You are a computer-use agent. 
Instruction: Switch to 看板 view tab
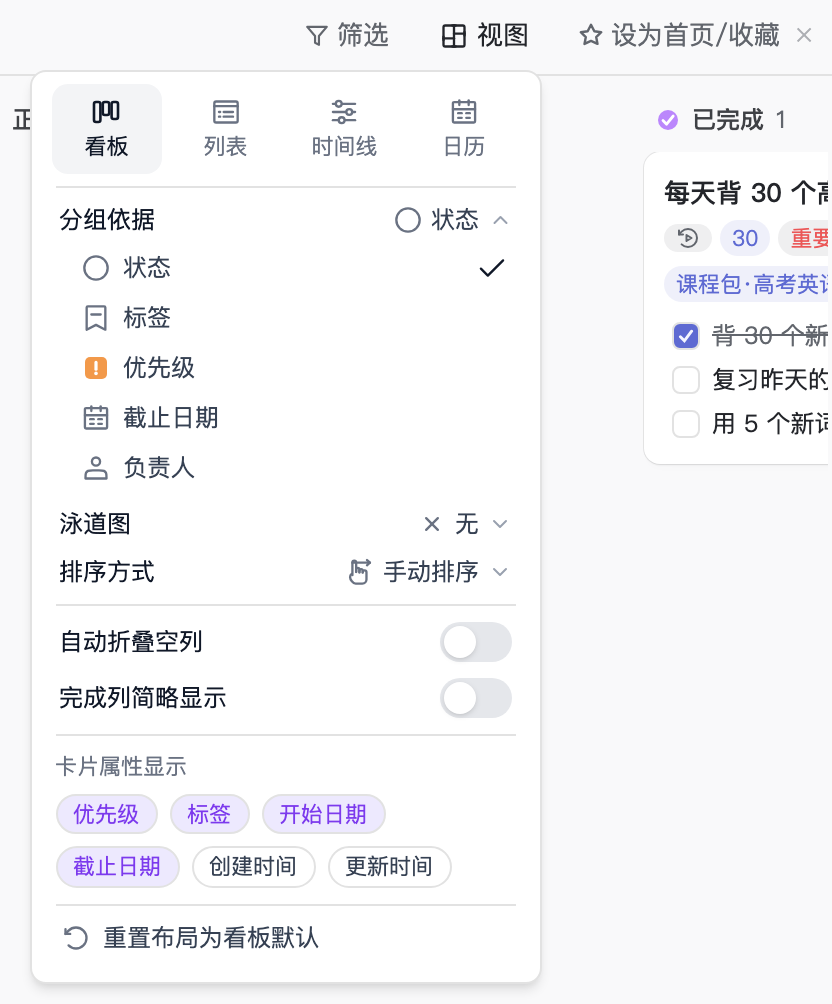107,129
